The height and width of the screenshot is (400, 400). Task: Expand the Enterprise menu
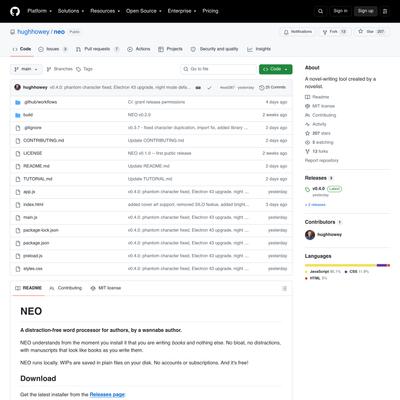pos(182,11)
